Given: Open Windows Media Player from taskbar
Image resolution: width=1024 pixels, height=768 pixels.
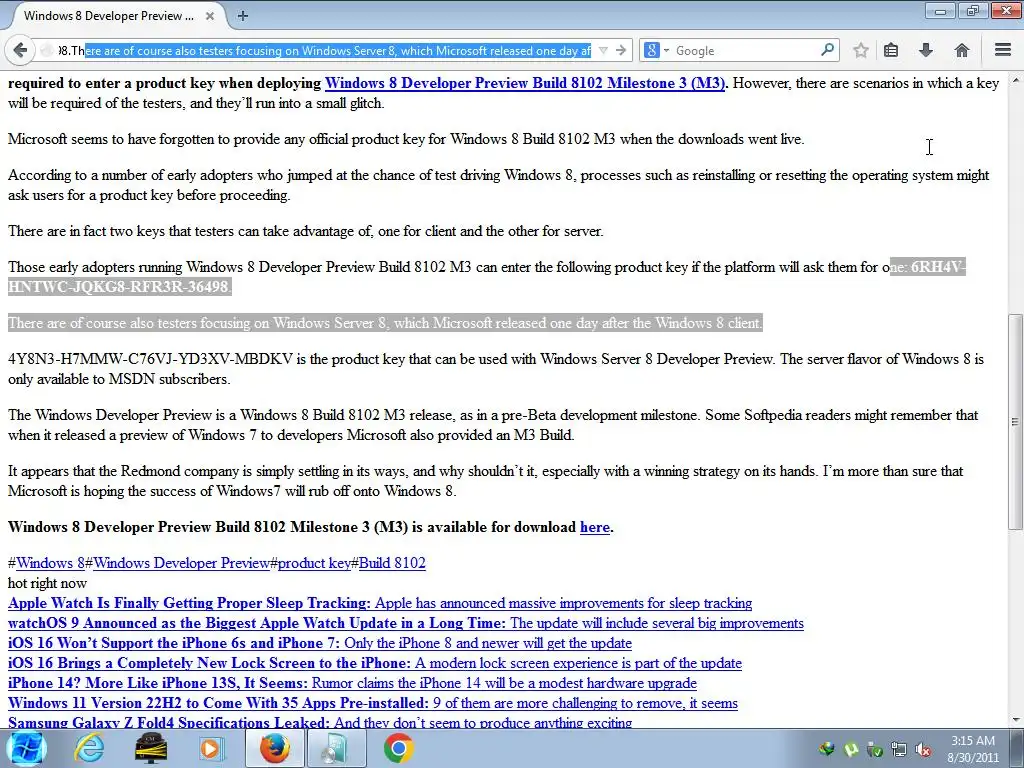Looking at the screenshot, I should (210, 748).
